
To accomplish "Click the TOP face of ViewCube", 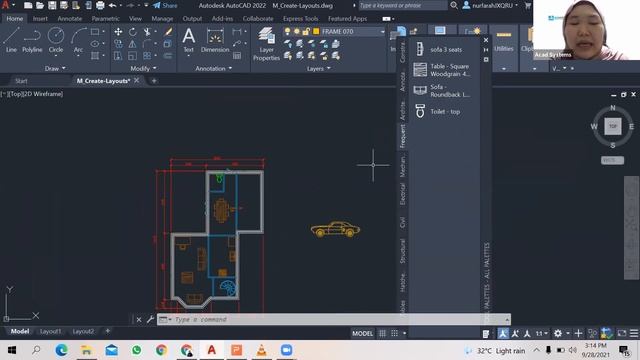I will point(613,127).
